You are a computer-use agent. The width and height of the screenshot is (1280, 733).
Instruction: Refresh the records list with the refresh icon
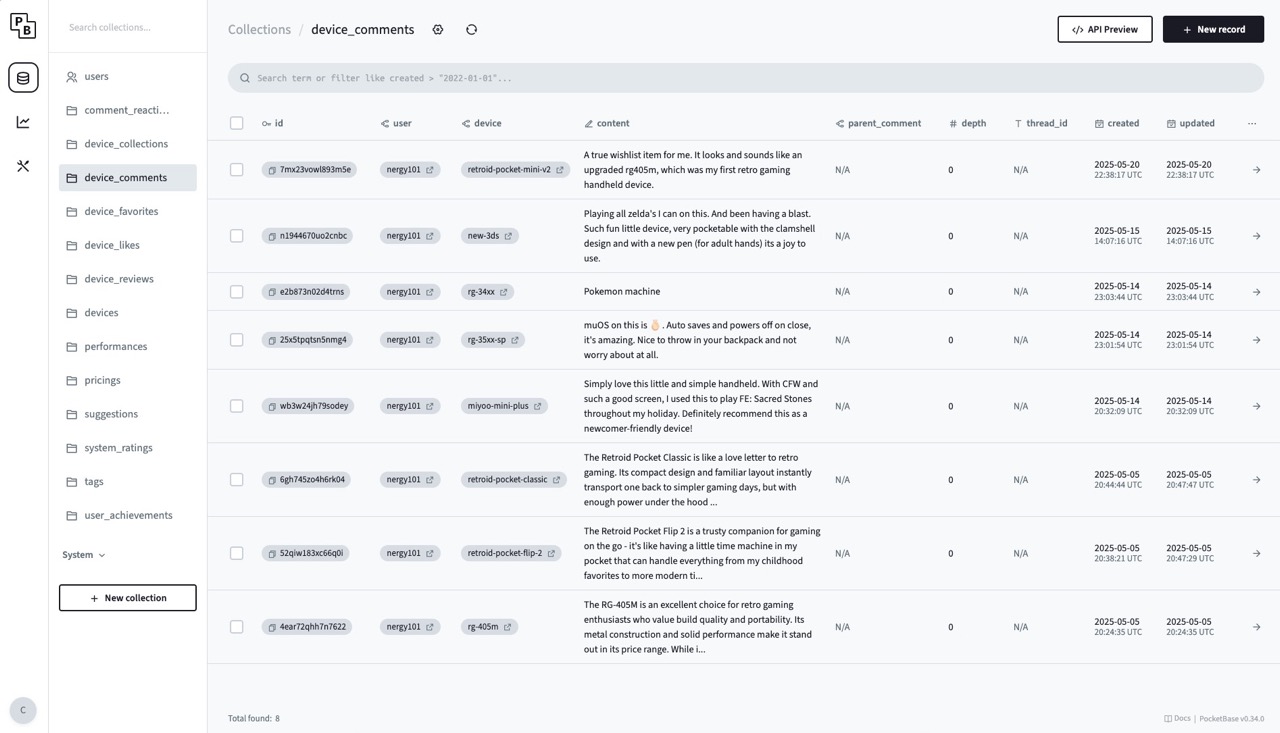point(471,29)
